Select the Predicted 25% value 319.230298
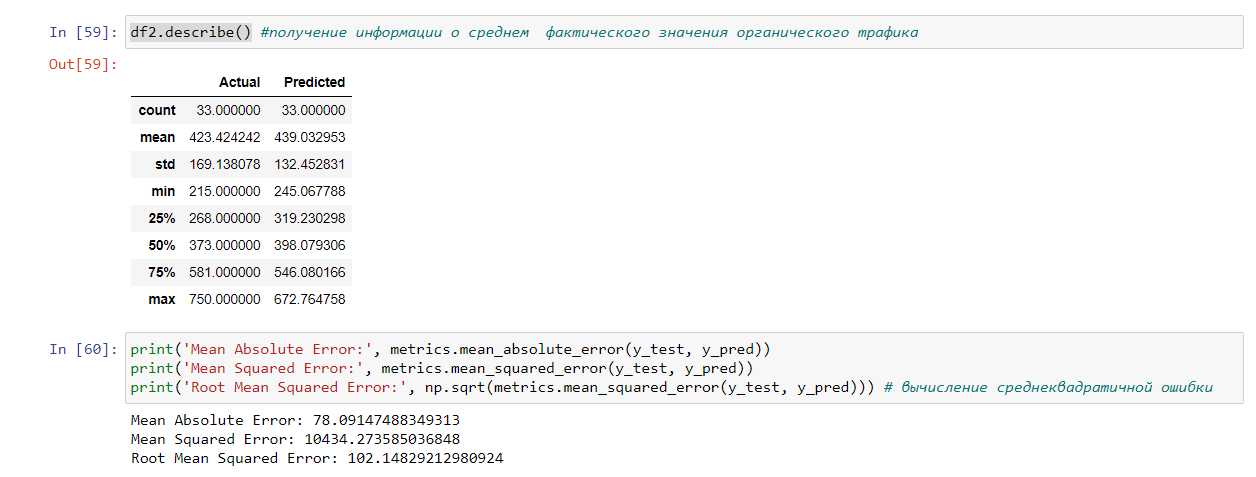1256x477 pixels. pos(309,218)
